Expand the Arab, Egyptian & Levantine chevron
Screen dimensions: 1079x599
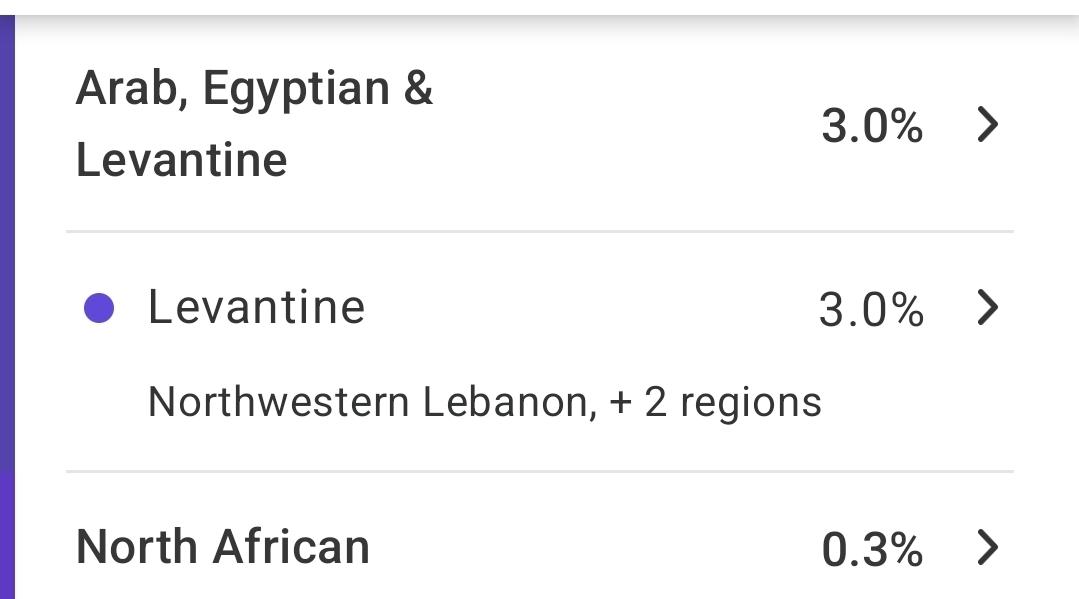click(987, 125)
